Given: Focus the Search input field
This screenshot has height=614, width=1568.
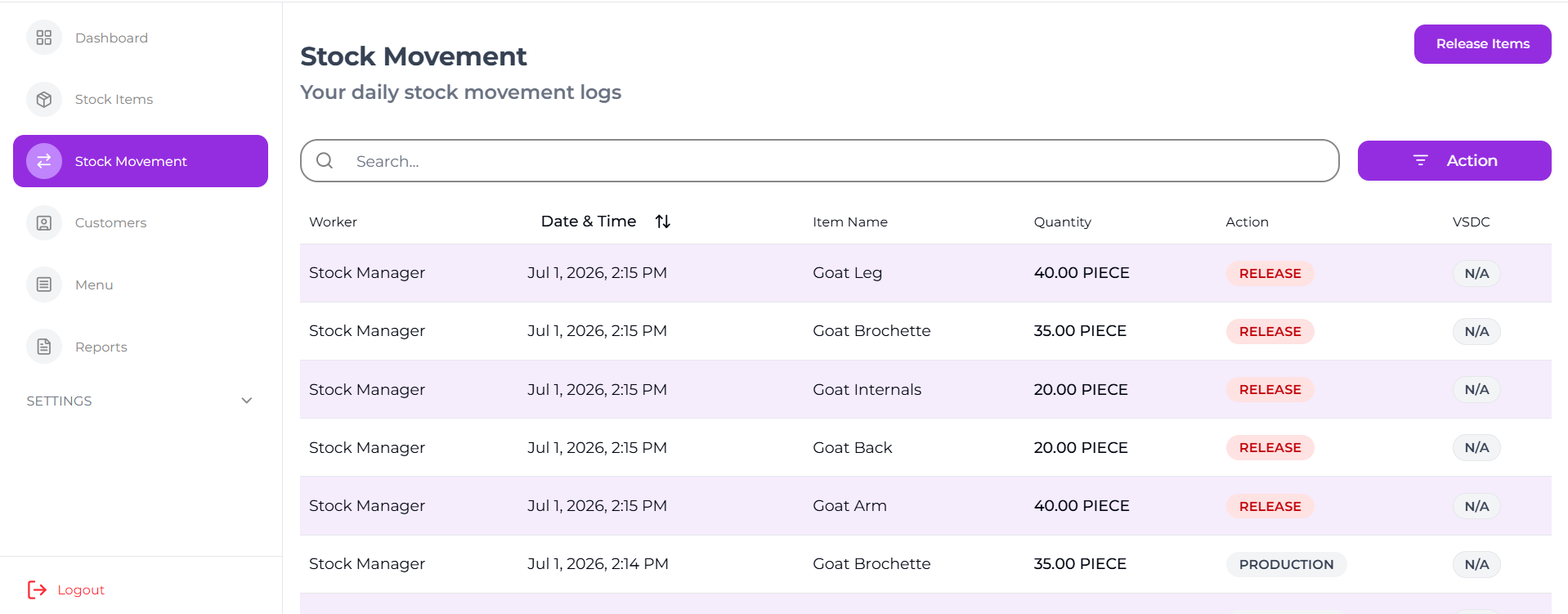Looking at the screenshot, I should 819,160.
